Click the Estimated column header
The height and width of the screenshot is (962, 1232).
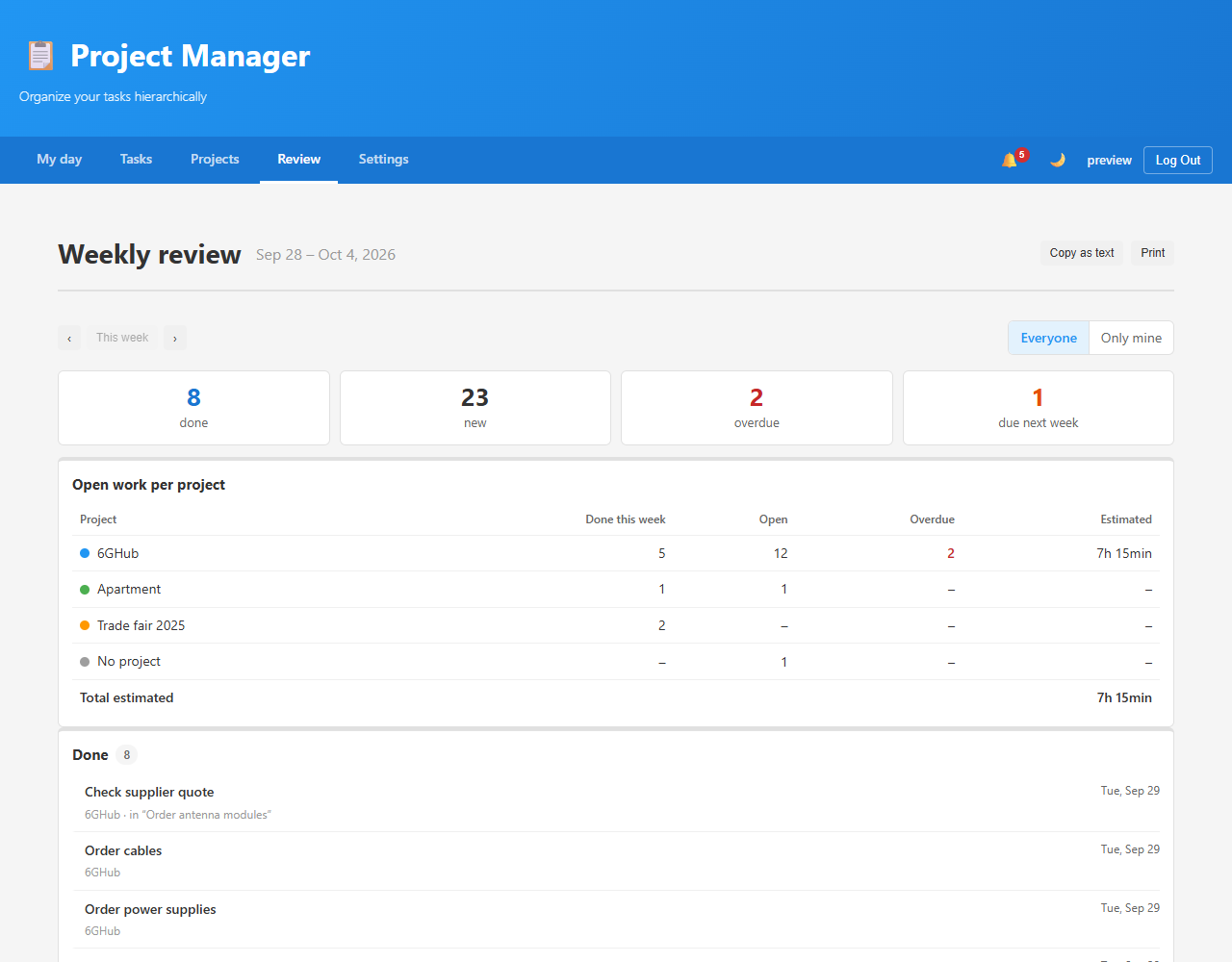(1126, 519)
